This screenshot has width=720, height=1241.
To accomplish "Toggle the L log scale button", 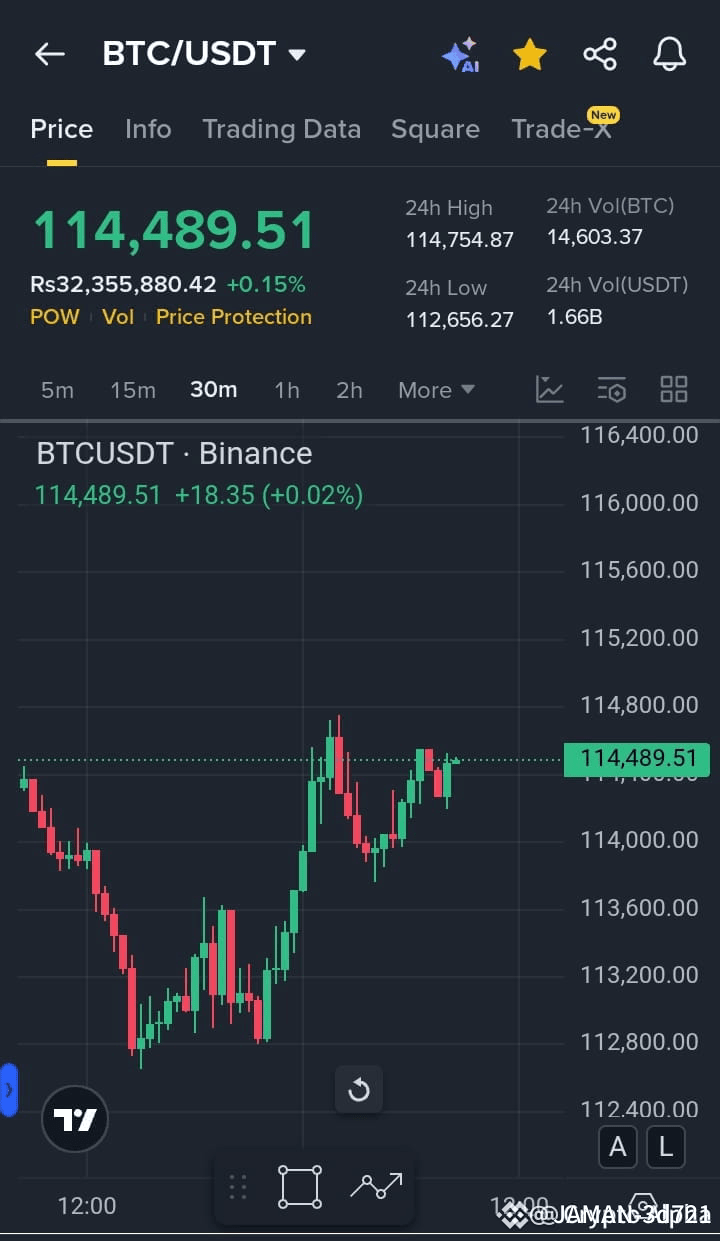I will click(665, 1146).
